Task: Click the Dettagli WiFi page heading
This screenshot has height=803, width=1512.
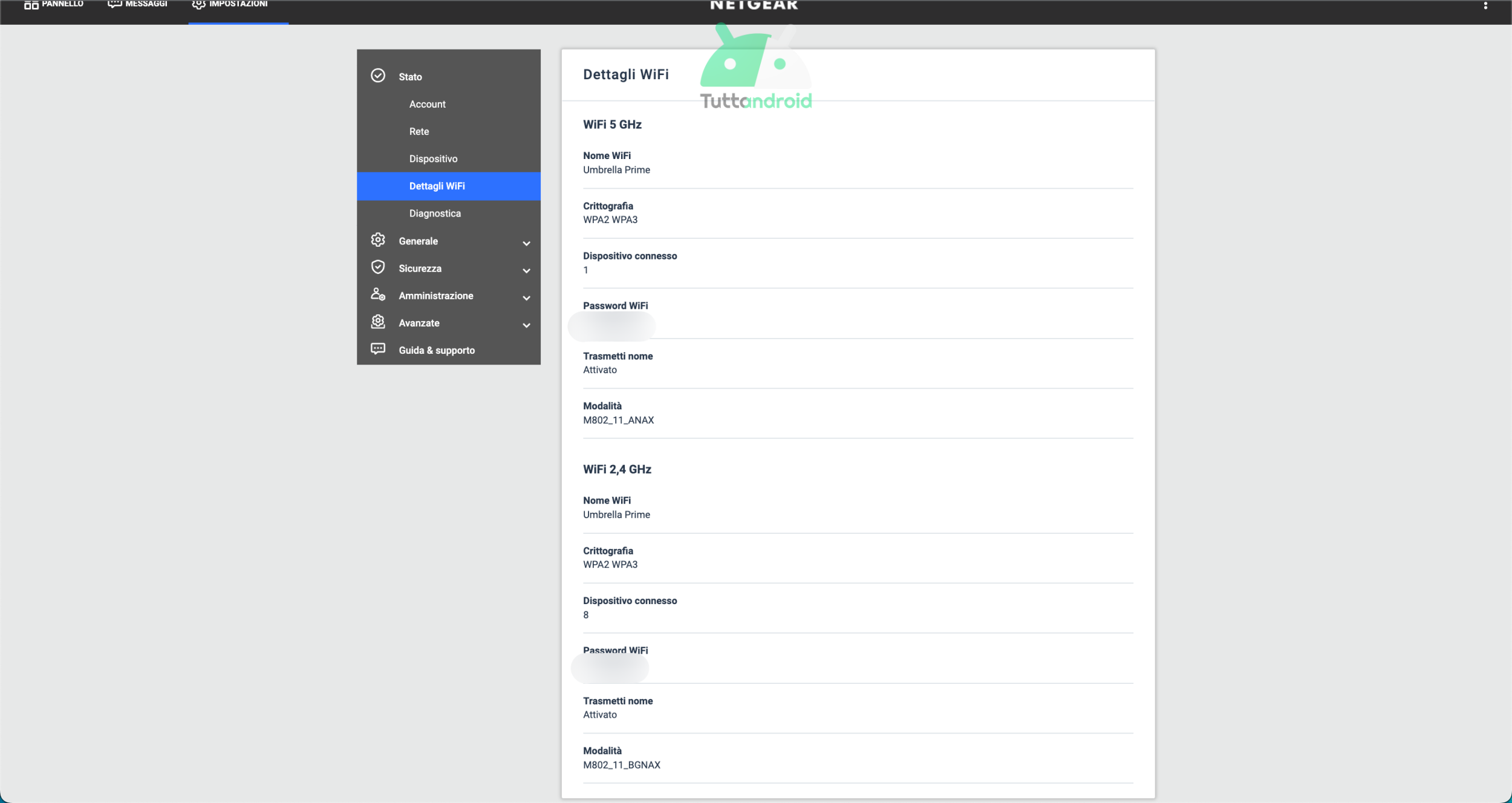Action: [x=625, y=74]
